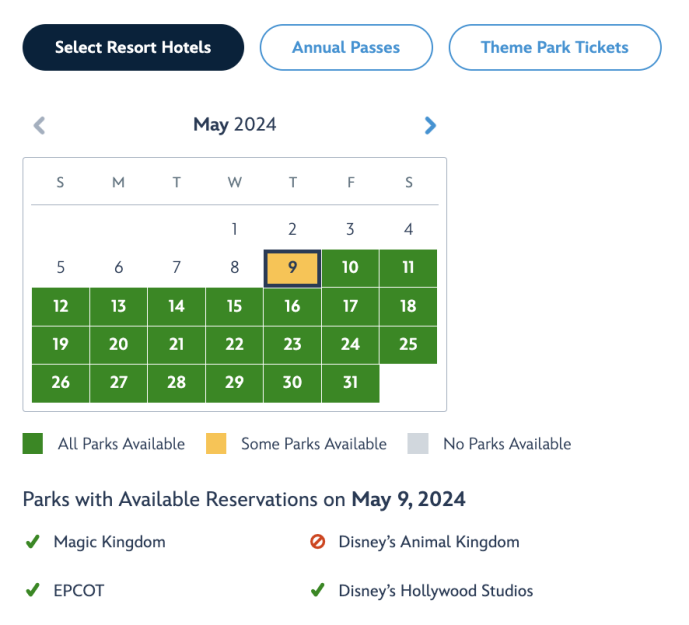
Task: Click the Hollywood Studios green checkmark
Action: (318, 590)
